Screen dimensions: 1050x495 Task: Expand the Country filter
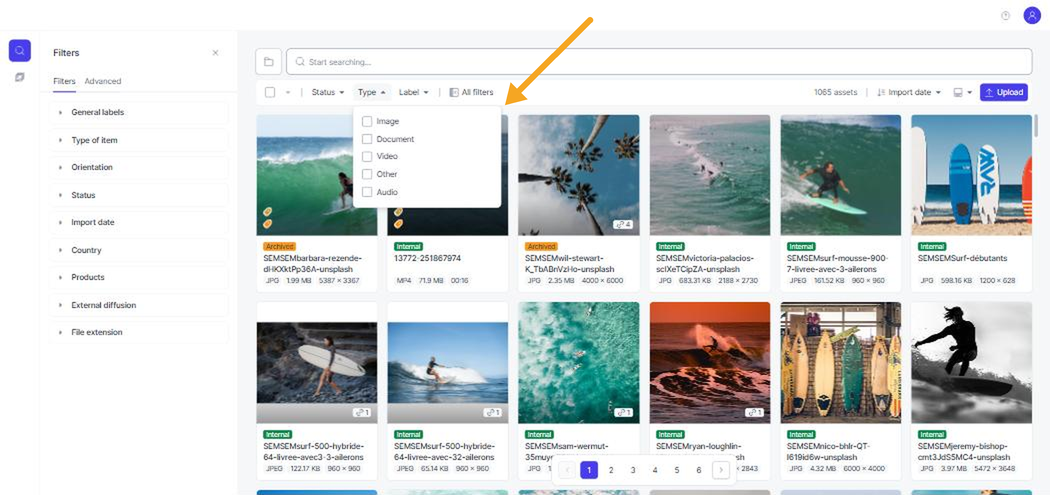(x=139, y=251)
